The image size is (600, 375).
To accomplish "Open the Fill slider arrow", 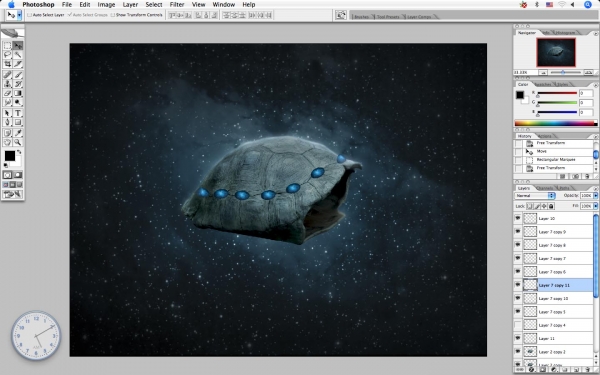I will [595, 206].
